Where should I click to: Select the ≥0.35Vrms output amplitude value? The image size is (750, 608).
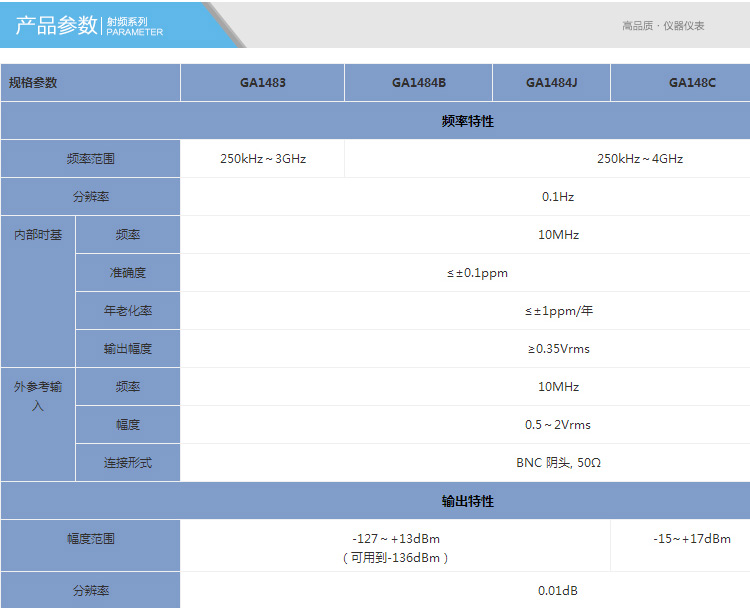point(558,349)
